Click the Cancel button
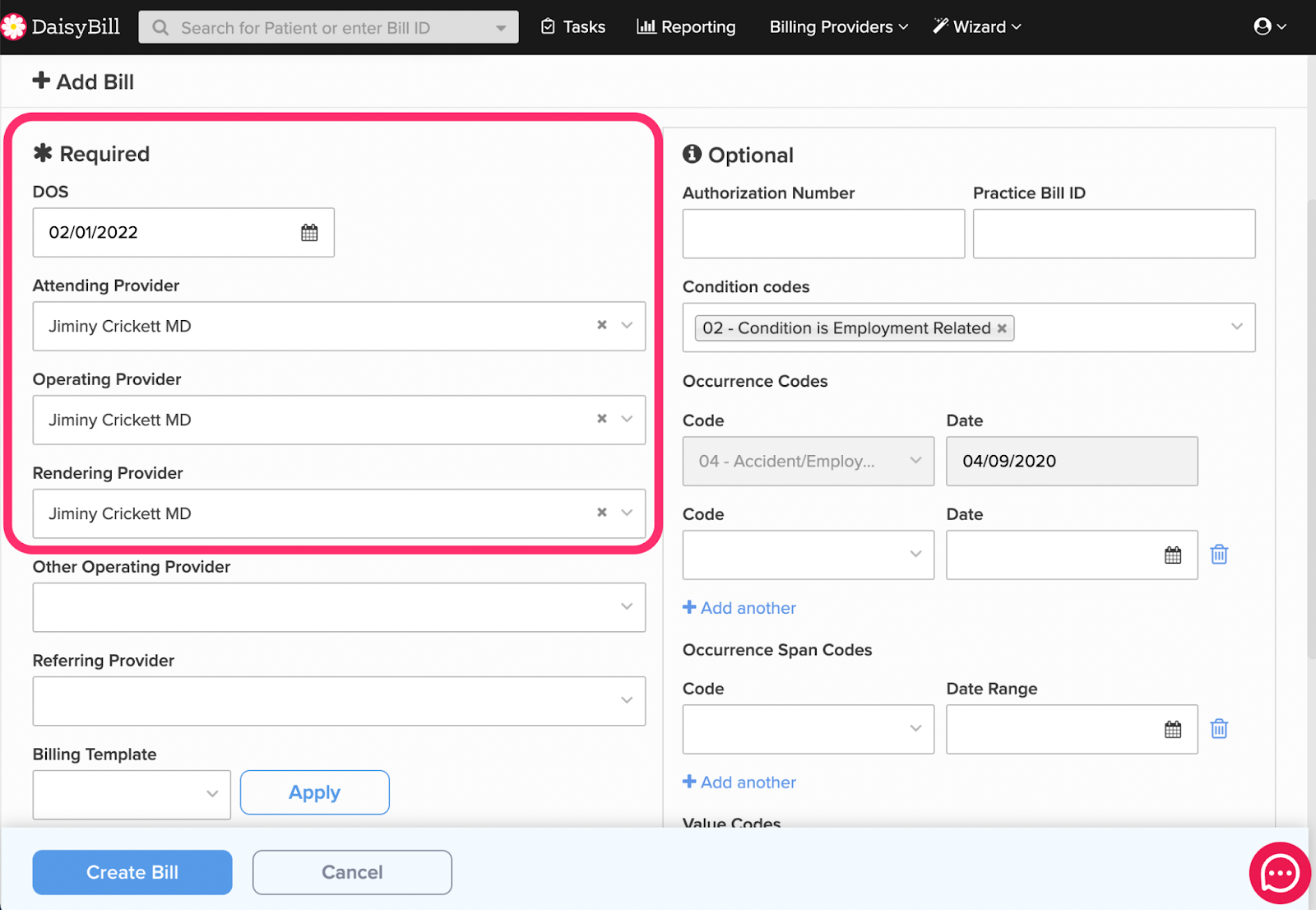 (x=352, y=872)
